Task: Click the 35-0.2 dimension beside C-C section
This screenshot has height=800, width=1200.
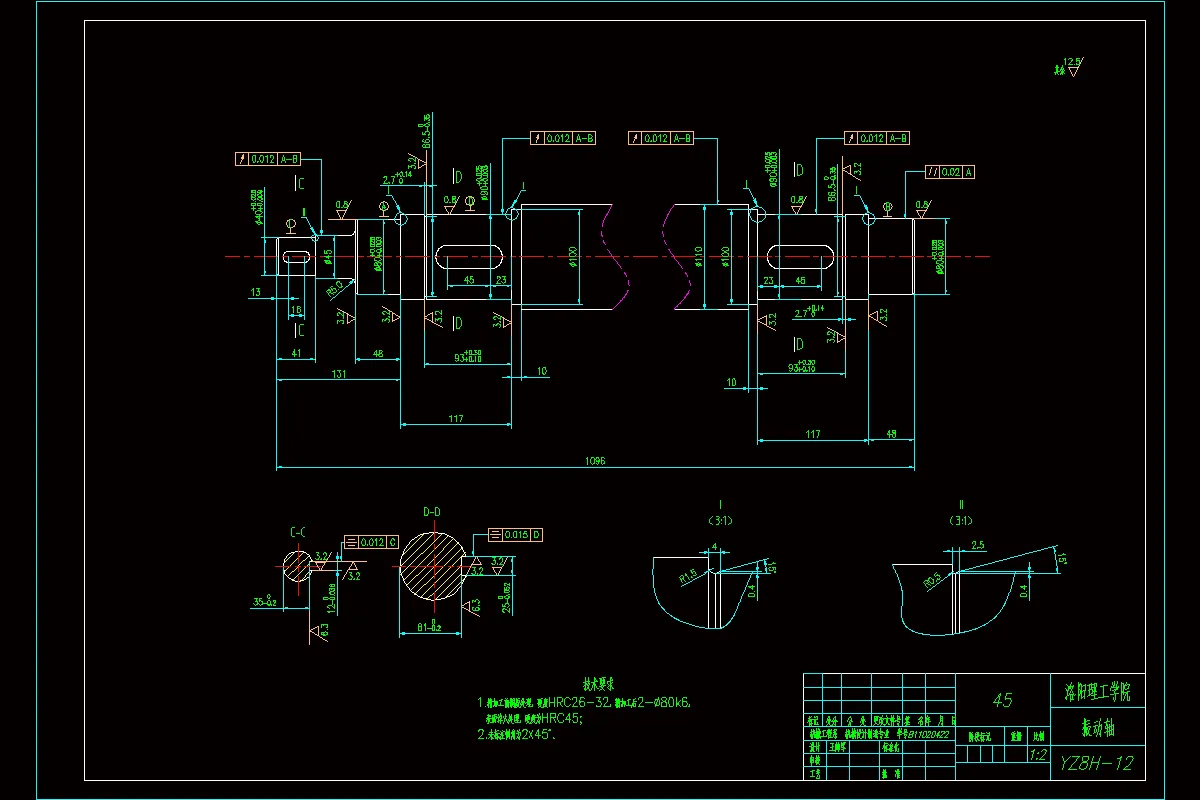Action: (265, 602)
